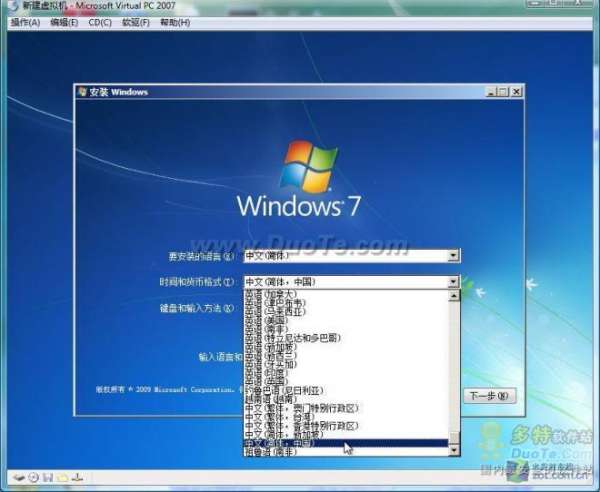600x492 pixels.
Task: Open the 软驱(F) floppy menu
Action: click(135, 23)
